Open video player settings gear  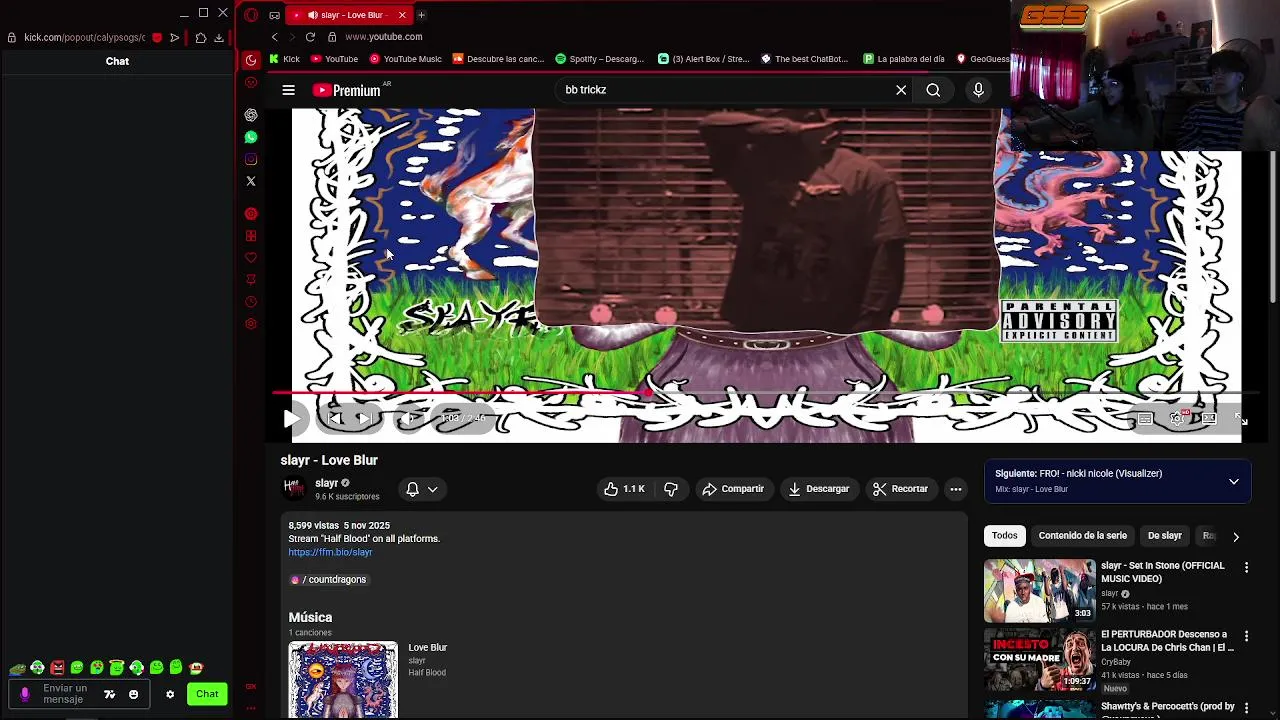pyautogui.click(x=1177, y=419)
